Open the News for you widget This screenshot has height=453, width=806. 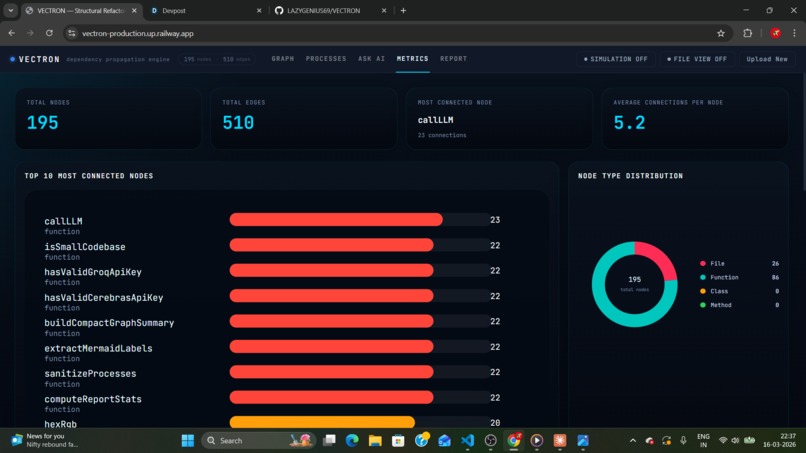(45, 441)
